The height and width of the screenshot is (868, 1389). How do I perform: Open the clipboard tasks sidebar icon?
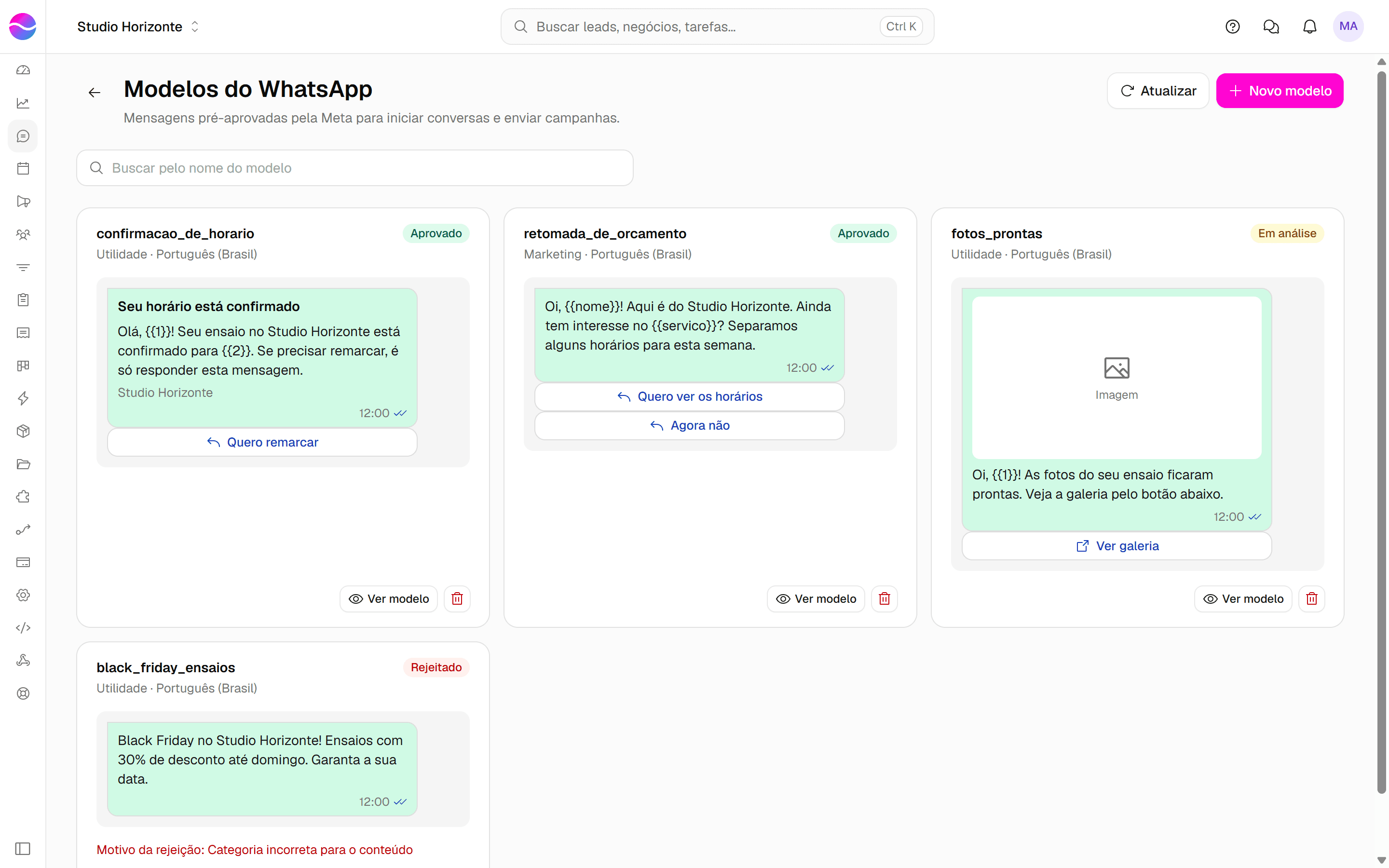point(23,299)
